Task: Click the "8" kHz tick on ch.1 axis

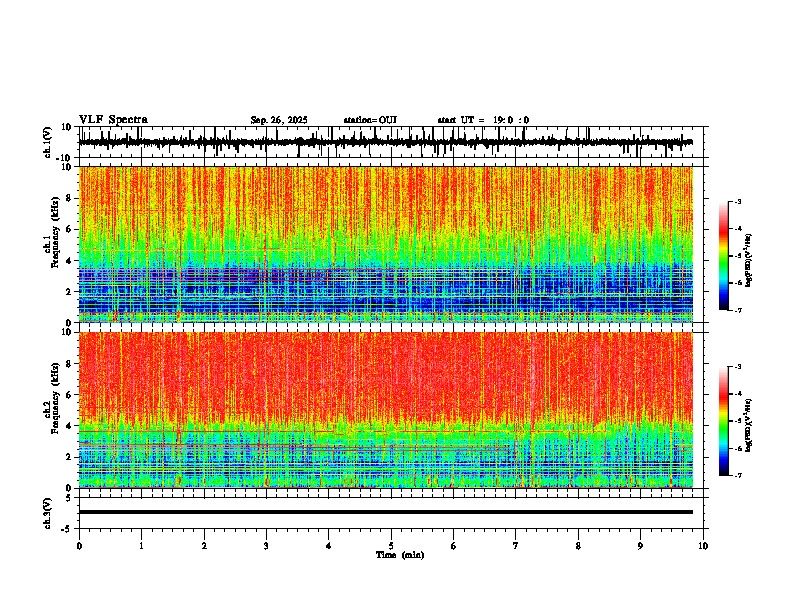Action: pos(69,198)
